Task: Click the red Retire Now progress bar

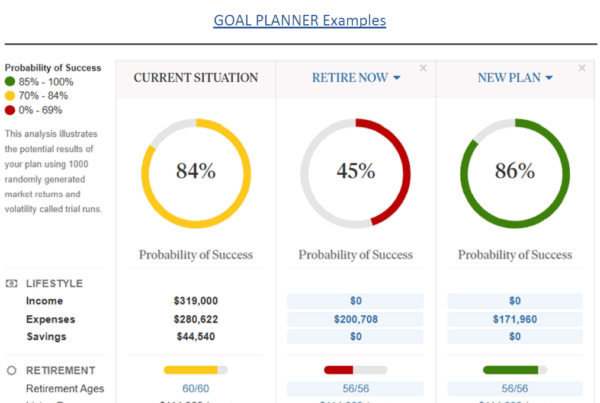Action: tap(355, 370)
